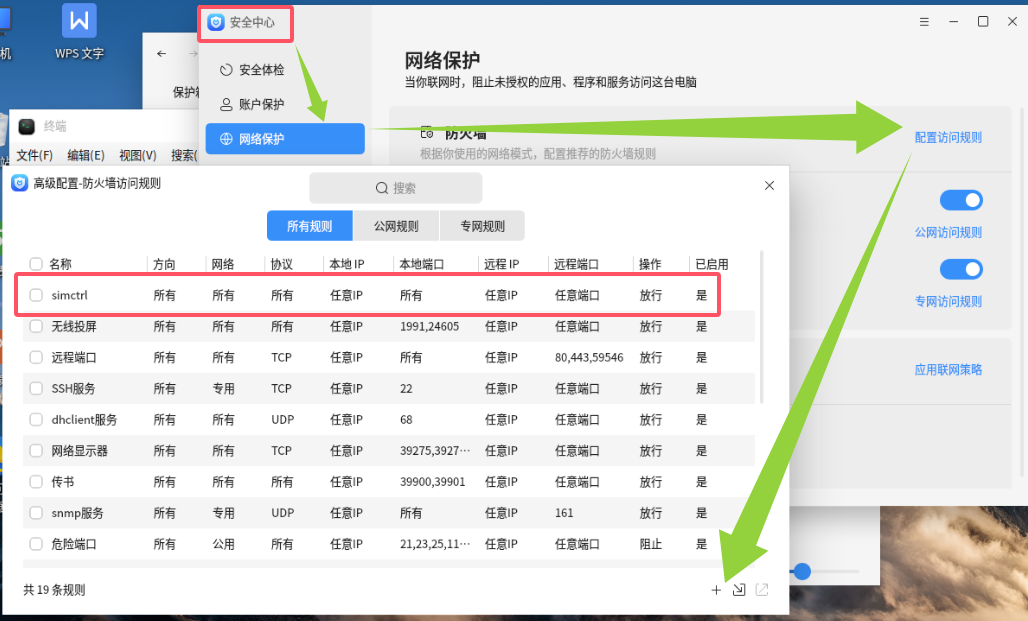This screenshot has height=621, width=1028.
Task: Open the Security Center hamburger menu
Action: coord(923,22)
